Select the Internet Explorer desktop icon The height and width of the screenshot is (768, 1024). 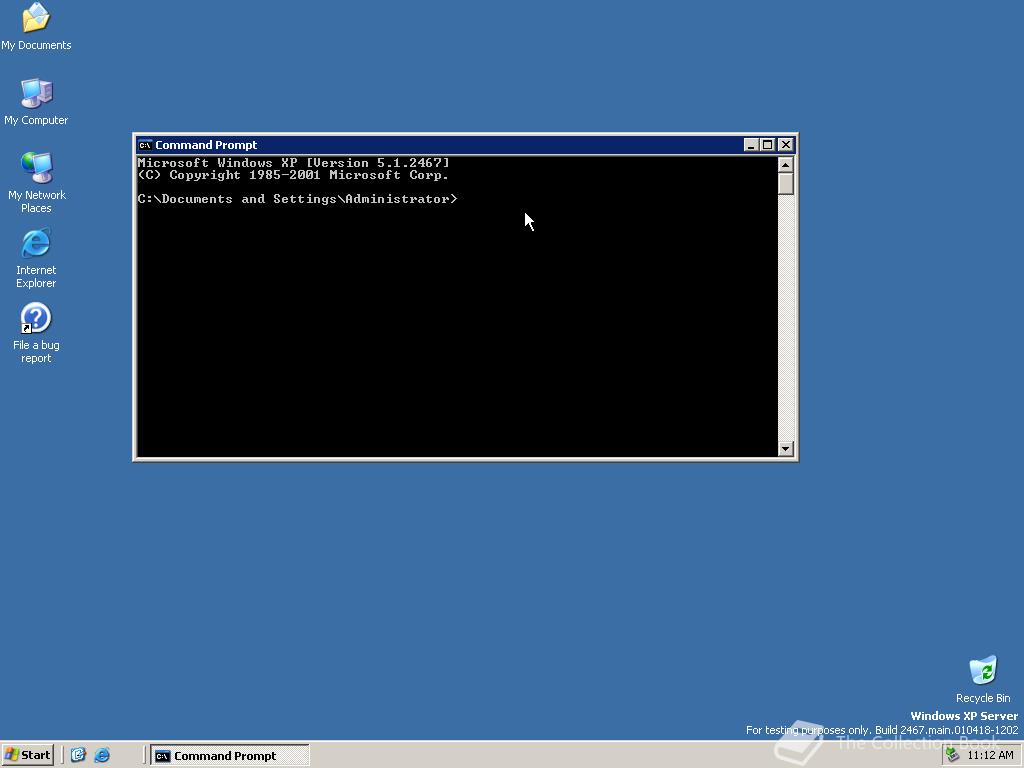pyautogui.click(x=36, y=258)
